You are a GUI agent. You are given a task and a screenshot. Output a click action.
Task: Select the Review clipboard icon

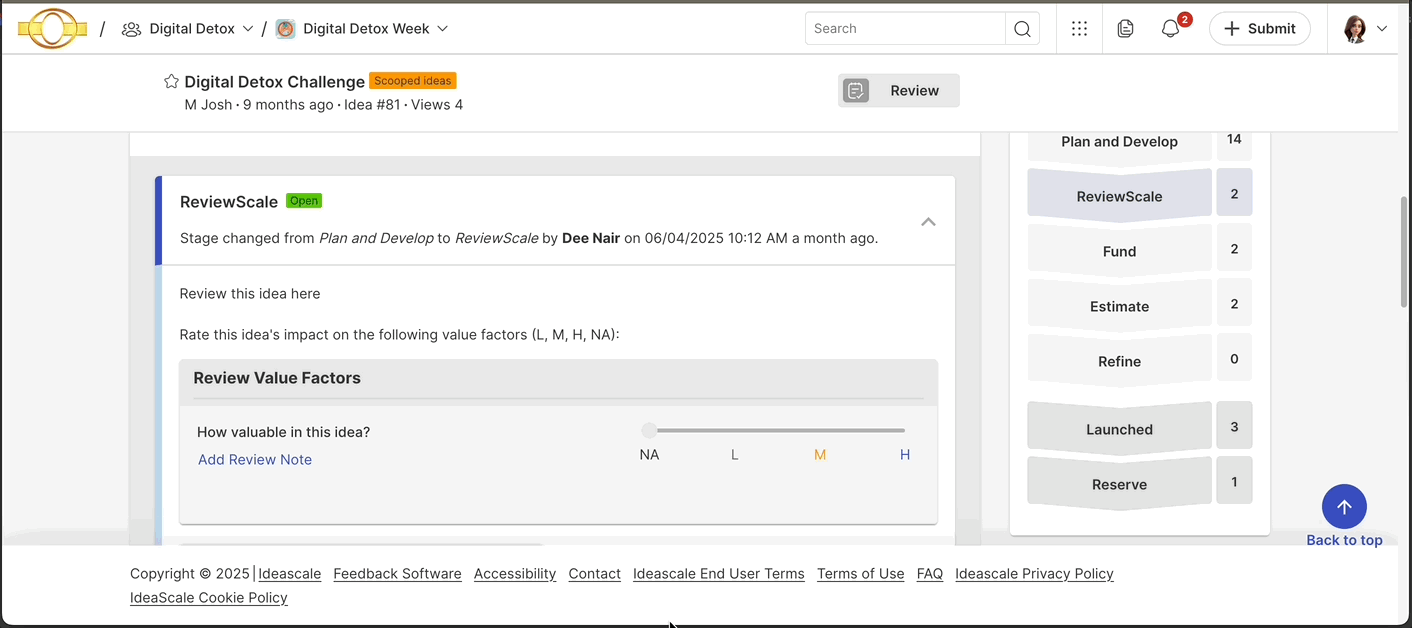(856, 90)
